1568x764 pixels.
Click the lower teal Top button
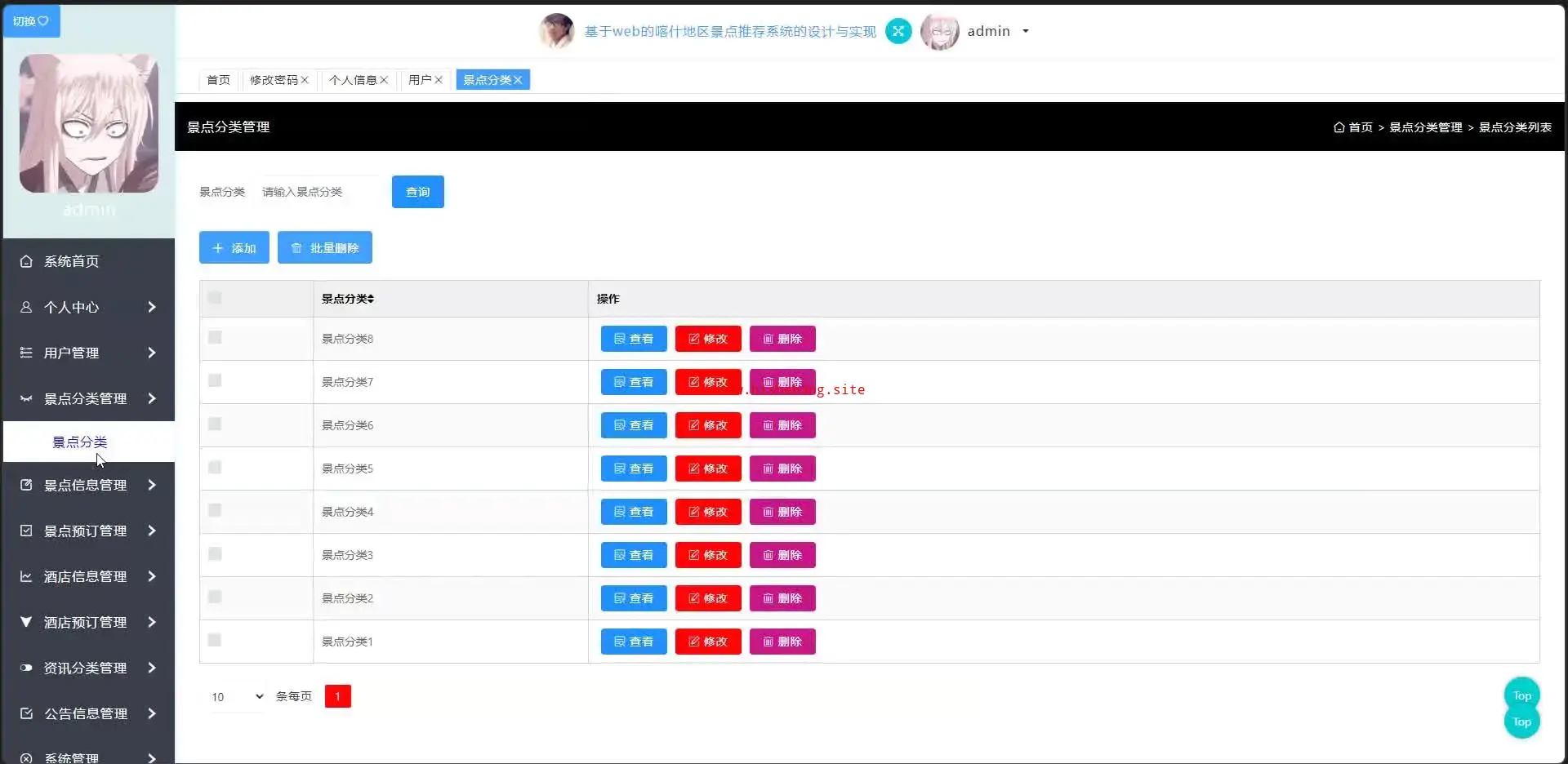tap(1521, 722)
